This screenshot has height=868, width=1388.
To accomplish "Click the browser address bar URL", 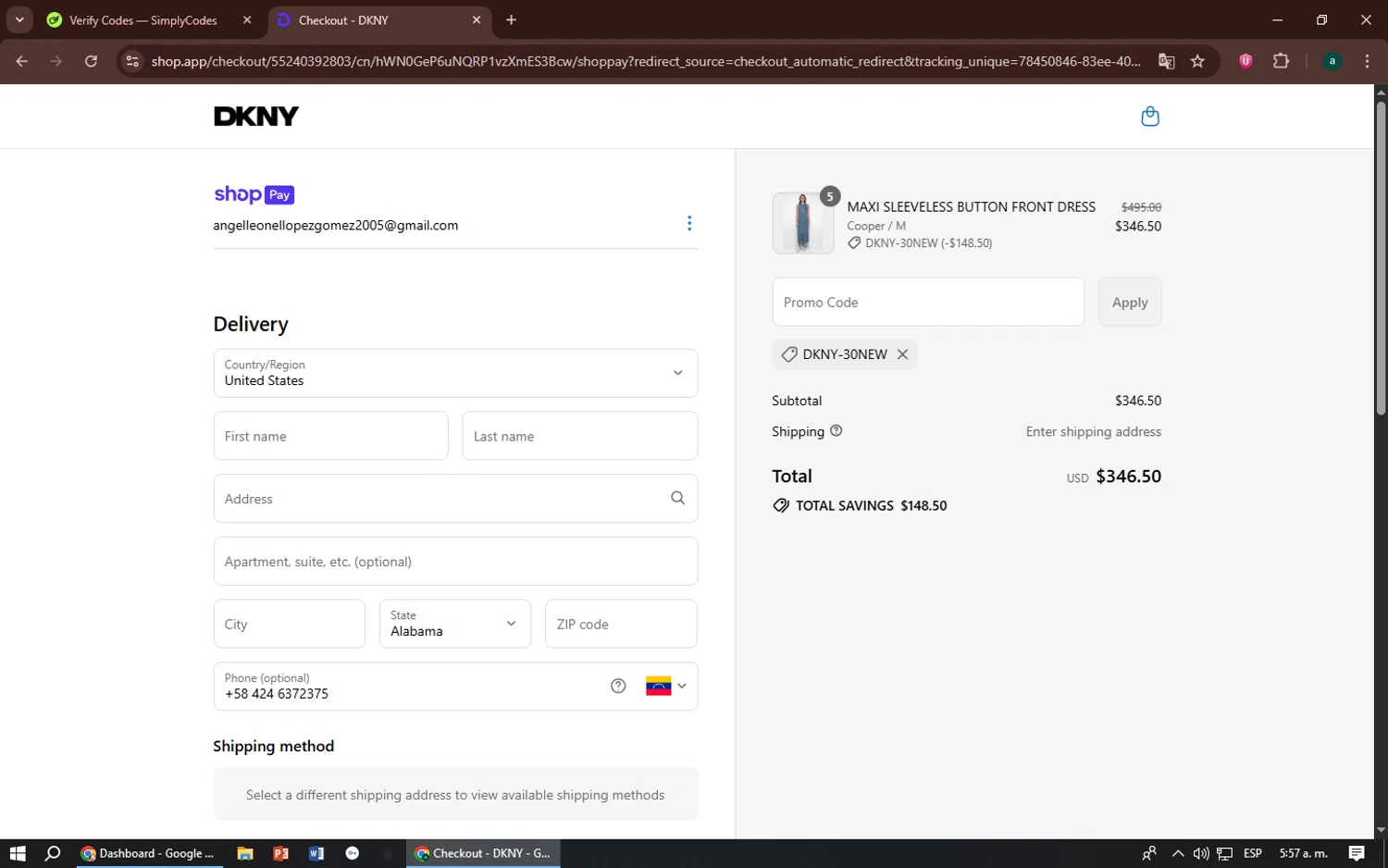I will click(646, 61).
